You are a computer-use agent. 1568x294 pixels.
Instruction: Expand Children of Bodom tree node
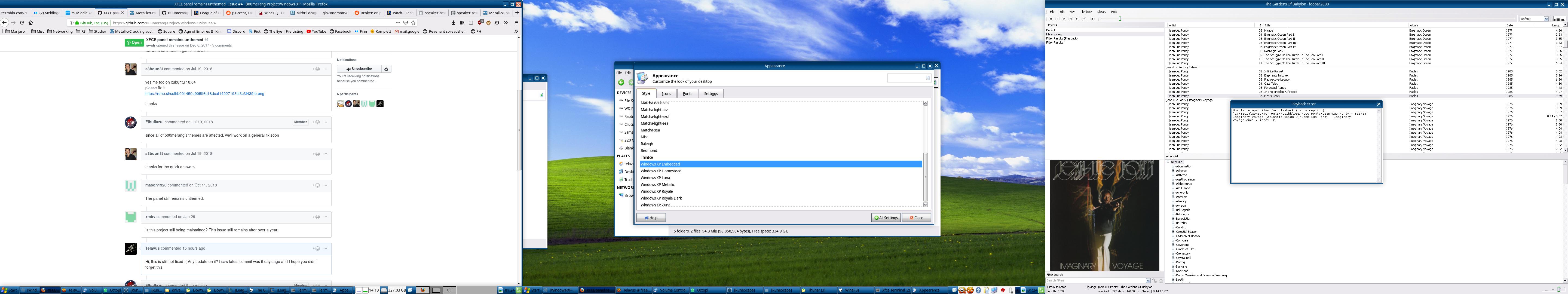click(x=1173, y=236)
